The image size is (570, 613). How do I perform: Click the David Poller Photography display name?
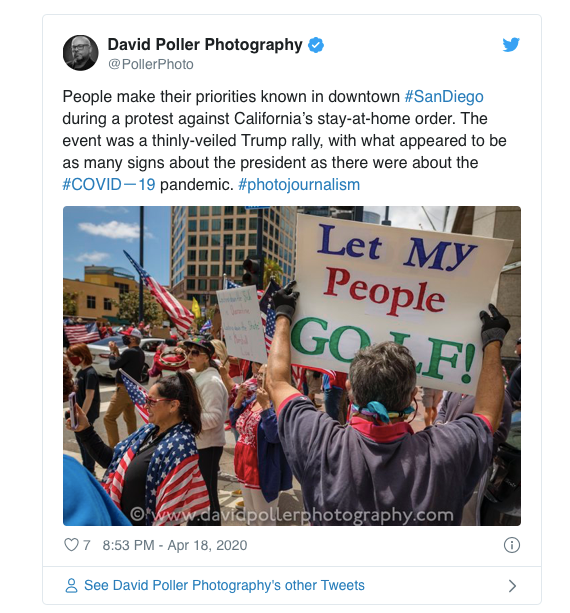click(205, 45)
